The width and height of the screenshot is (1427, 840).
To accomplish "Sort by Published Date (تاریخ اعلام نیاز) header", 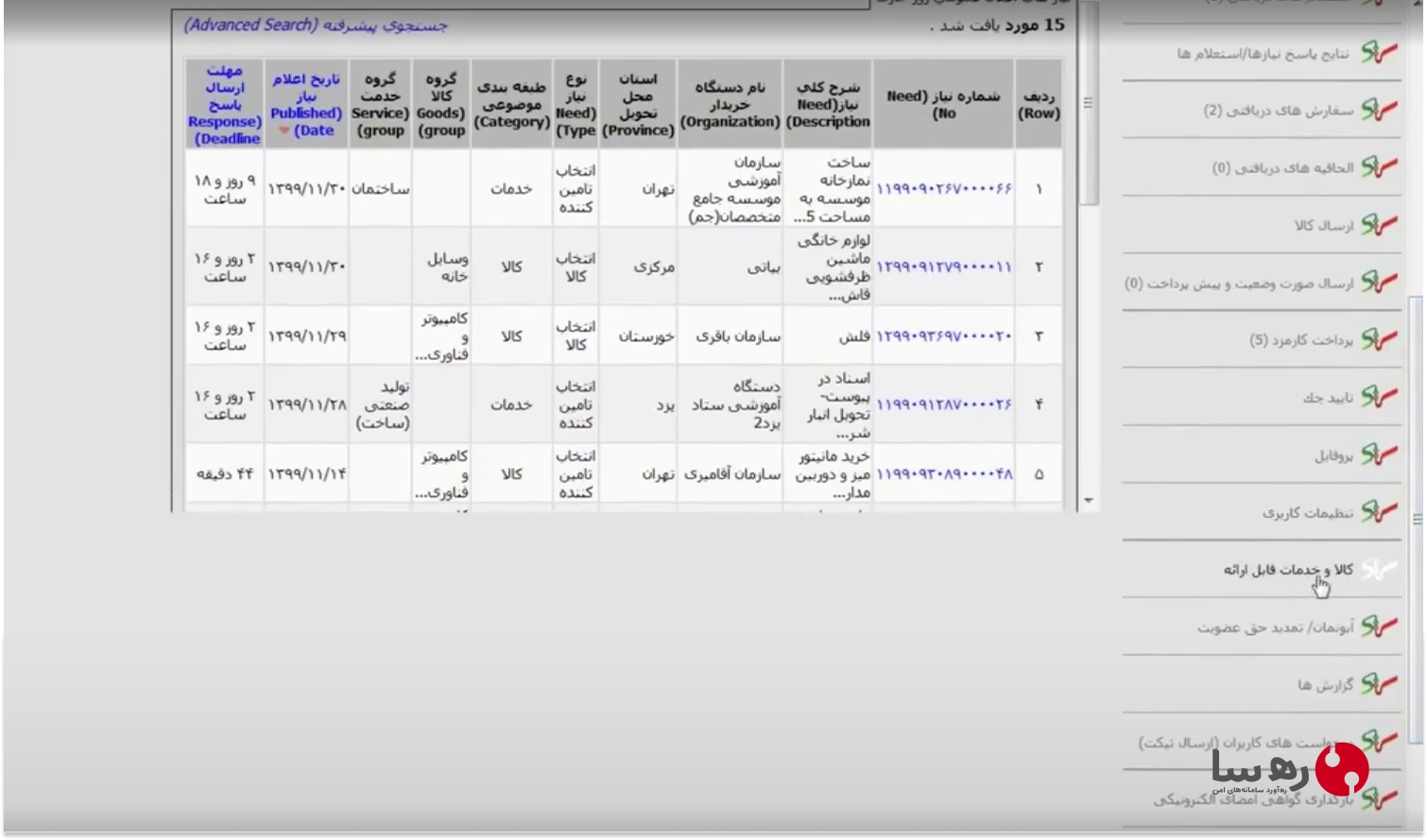I will [x=306, y=105].
